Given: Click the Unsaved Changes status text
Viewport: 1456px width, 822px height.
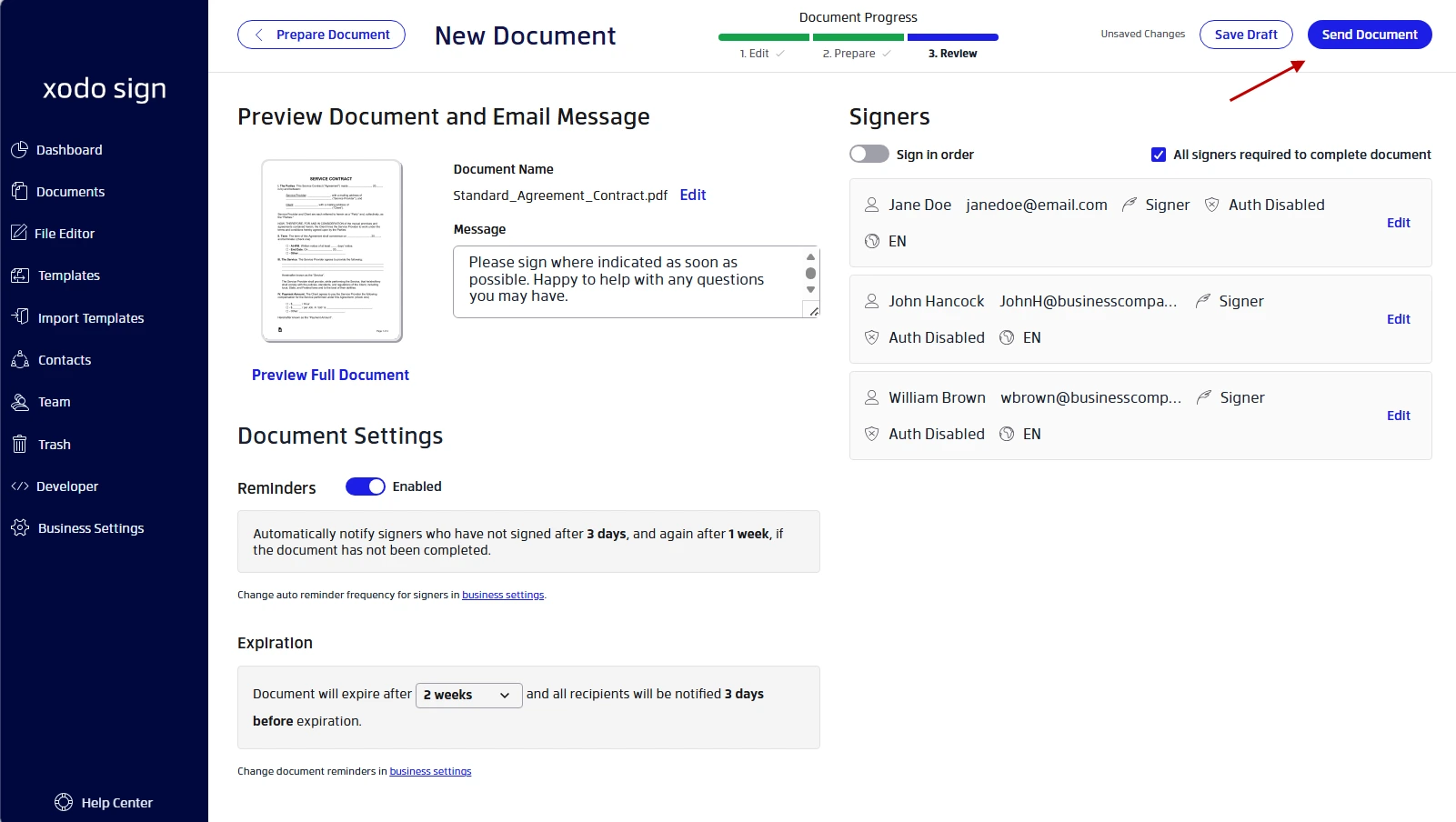Looking at the screenshot, I should pyautogui.click(x=1143, y=34).
